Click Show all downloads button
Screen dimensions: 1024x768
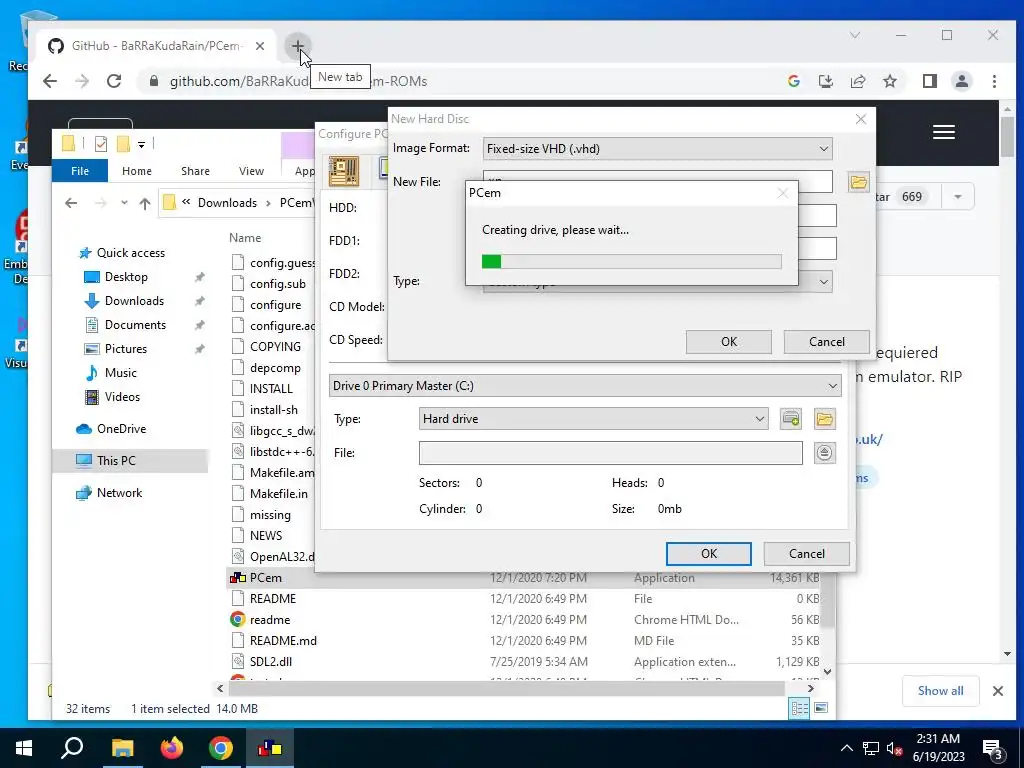[940, 691]
